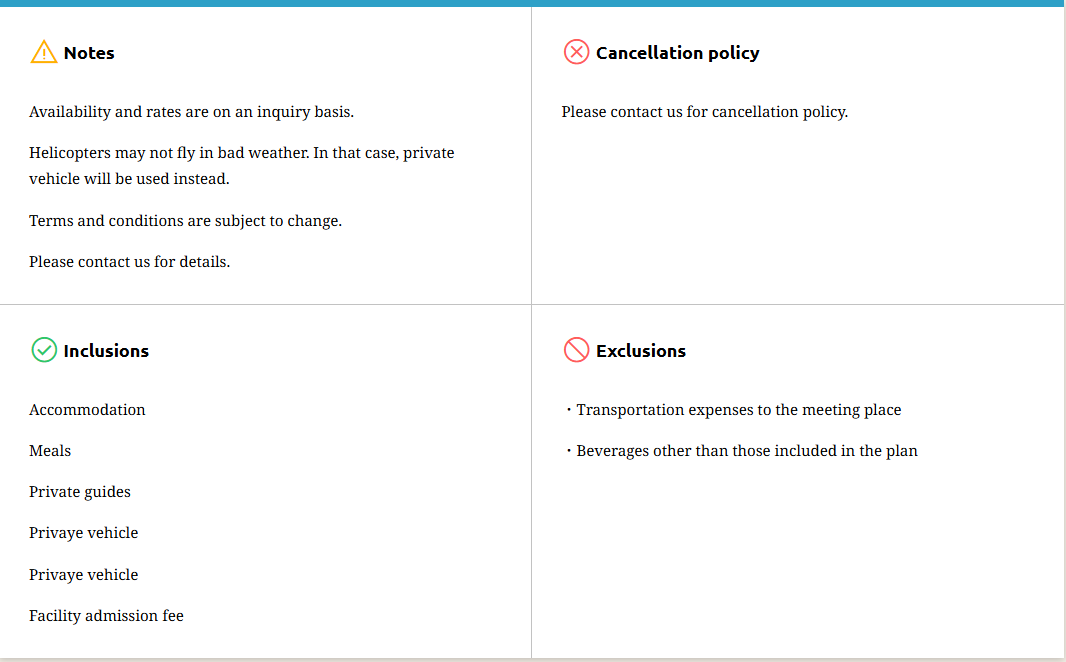The image size is (1066, 662).
Task: Click the blue bar at top of page
Action: (x=533, y=3)
